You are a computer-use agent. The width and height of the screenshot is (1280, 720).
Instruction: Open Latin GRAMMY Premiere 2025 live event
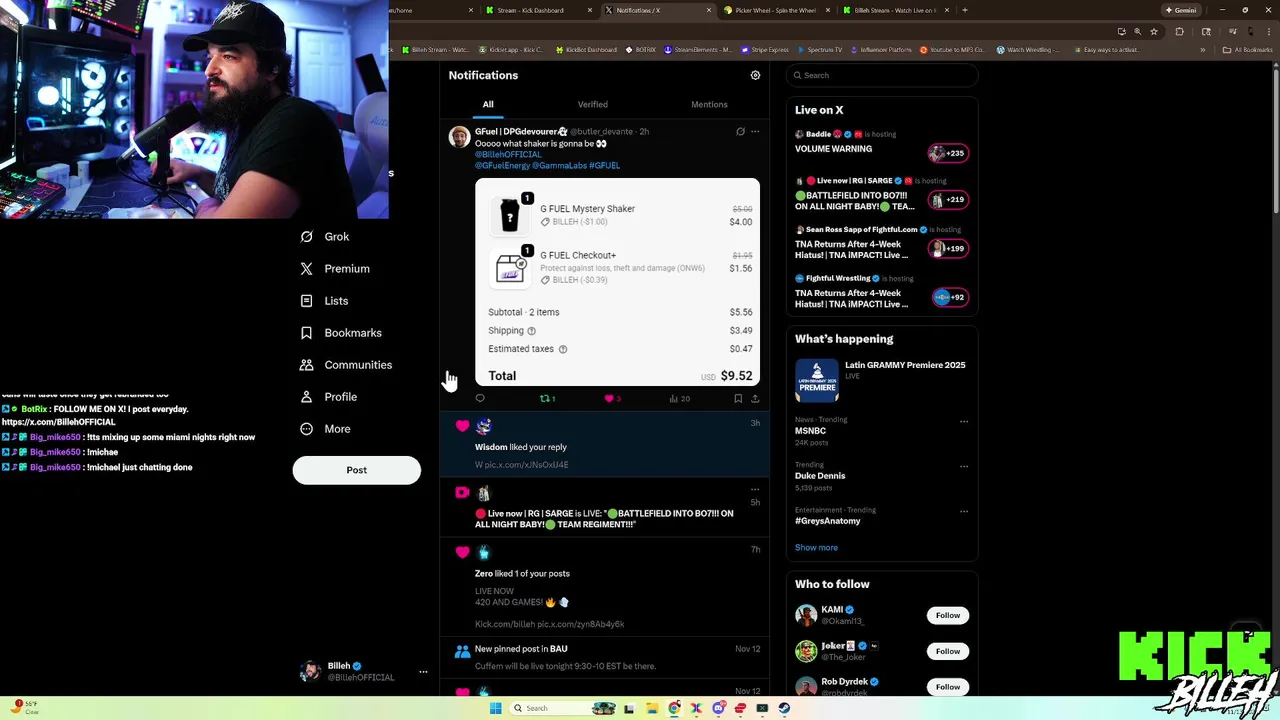(882, 380)
